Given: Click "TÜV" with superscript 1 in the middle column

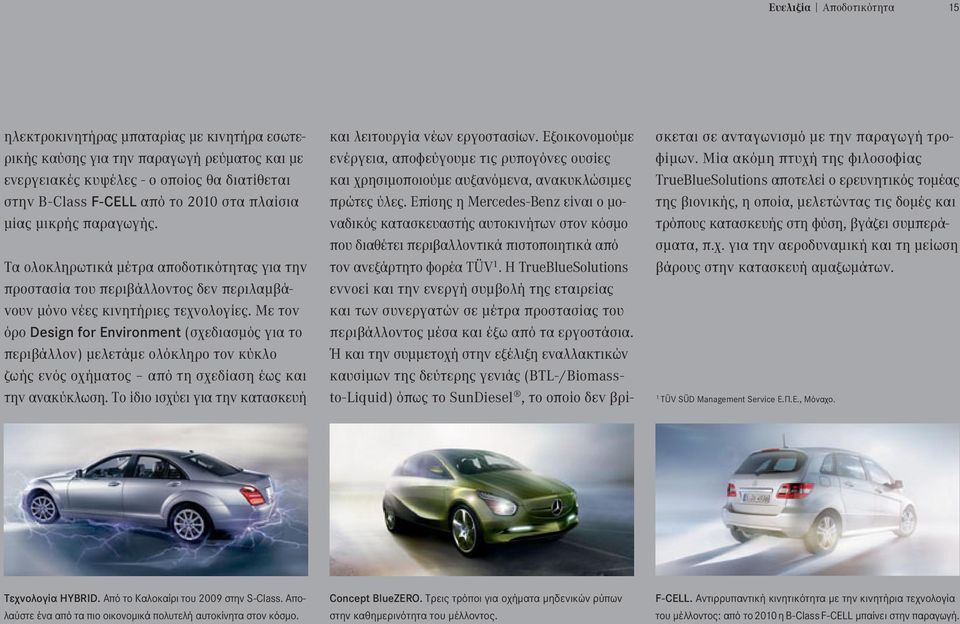Looking at the screenshot, I should pos(484,268).
